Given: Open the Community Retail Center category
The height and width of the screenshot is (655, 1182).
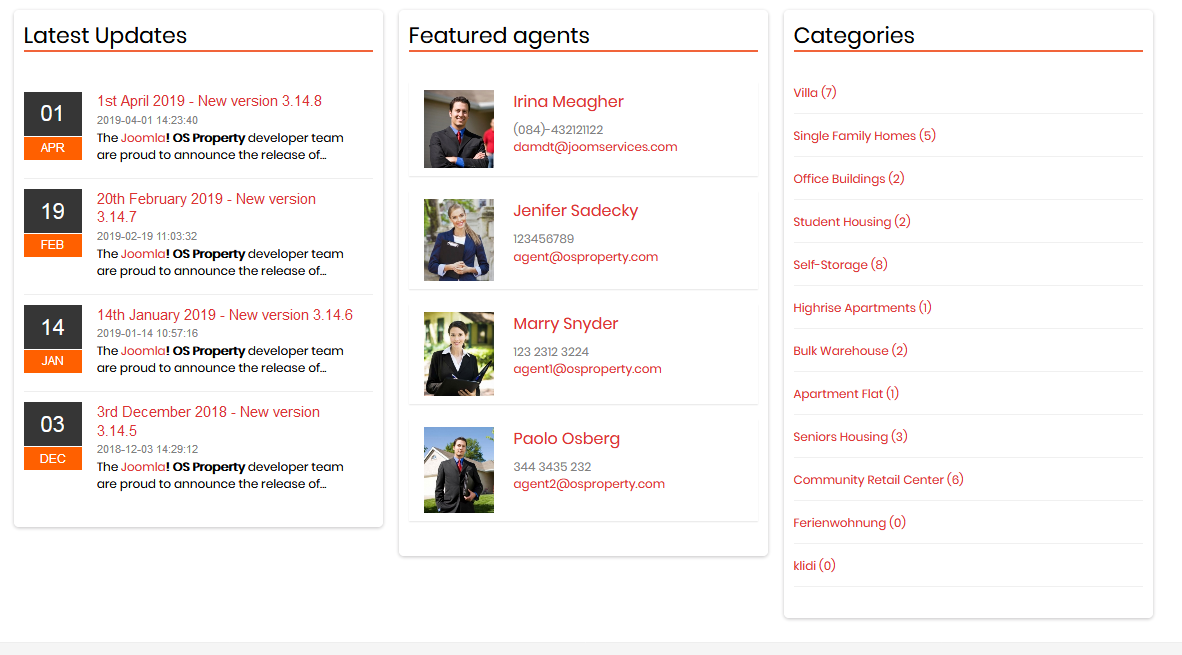Looking at the screenshot, I should (878, 480).
